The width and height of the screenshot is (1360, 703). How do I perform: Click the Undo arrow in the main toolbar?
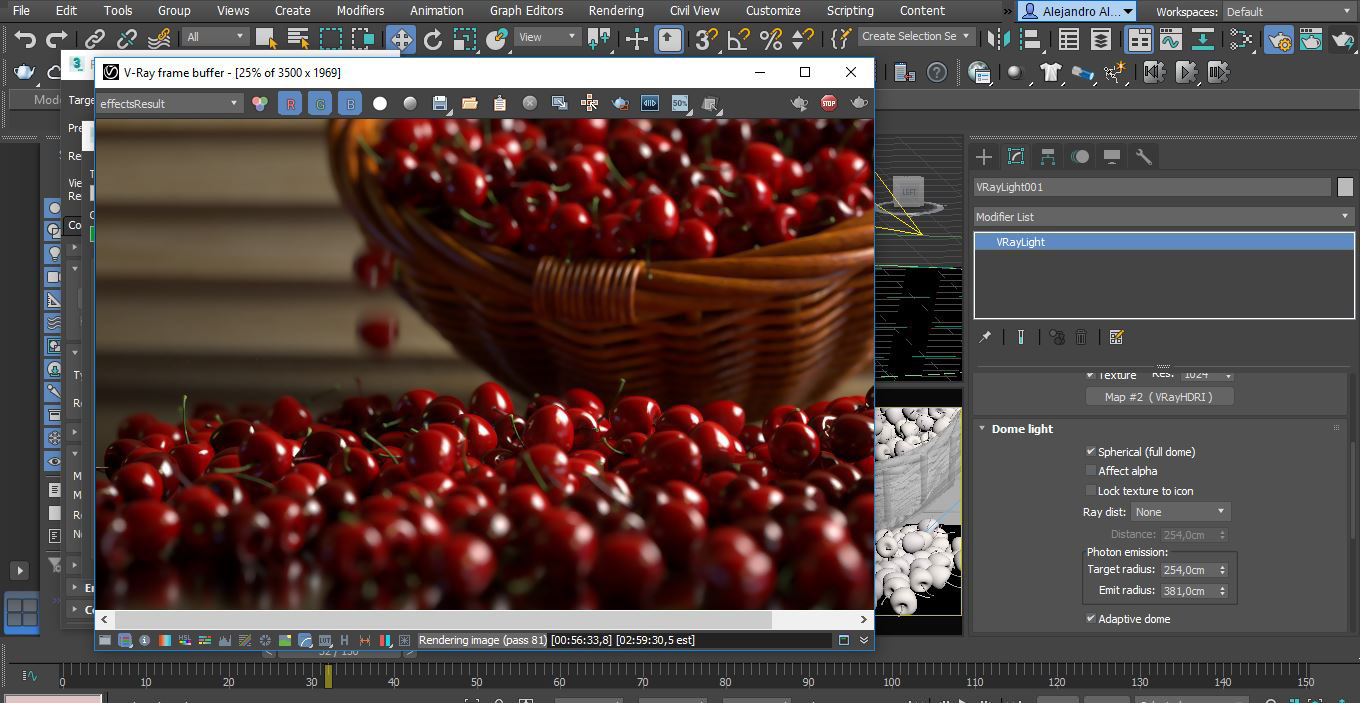pyautogui.click(x=25, y=39)
